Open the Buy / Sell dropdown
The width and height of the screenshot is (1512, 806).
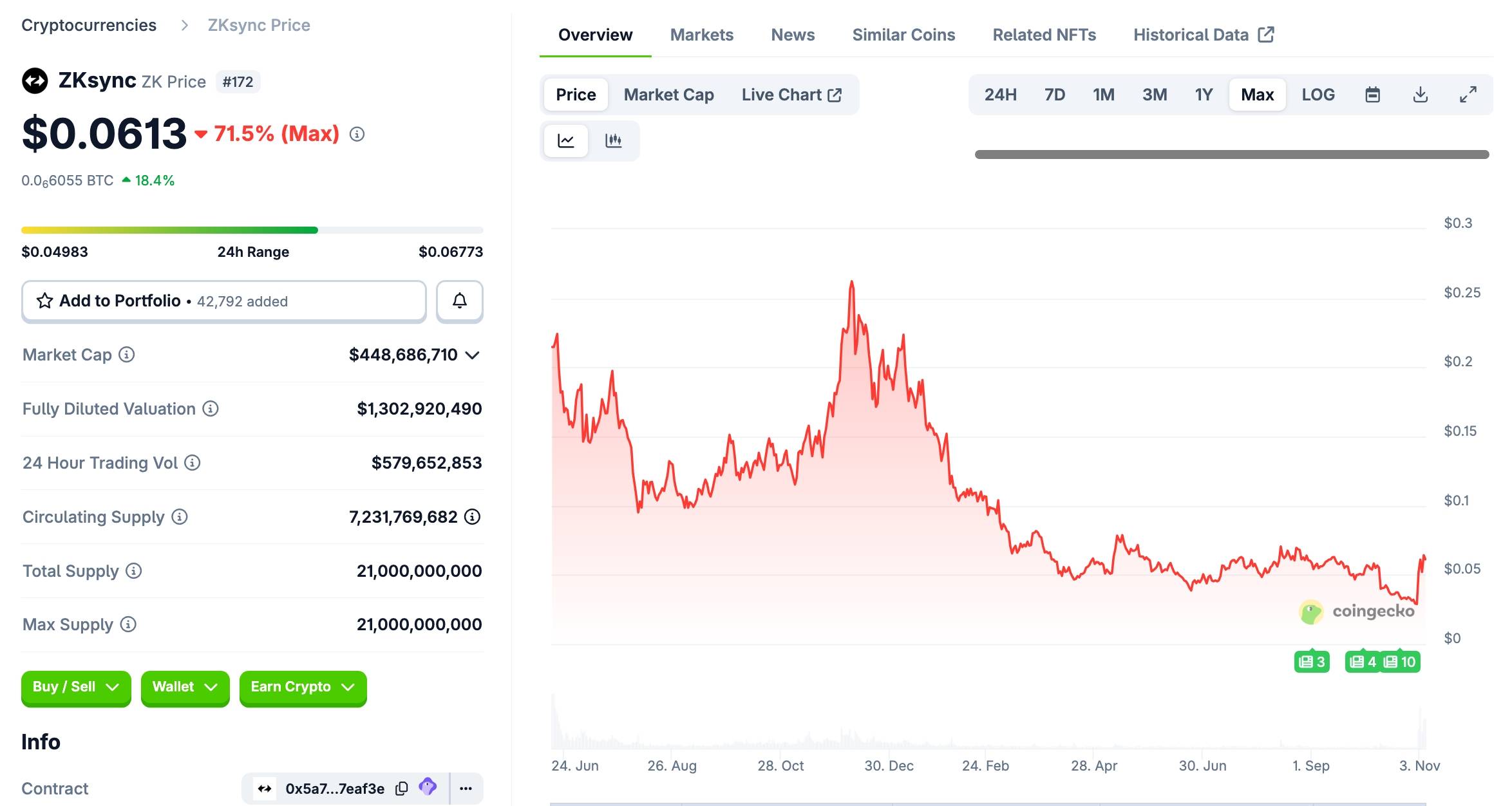click(x=75, y=688)
